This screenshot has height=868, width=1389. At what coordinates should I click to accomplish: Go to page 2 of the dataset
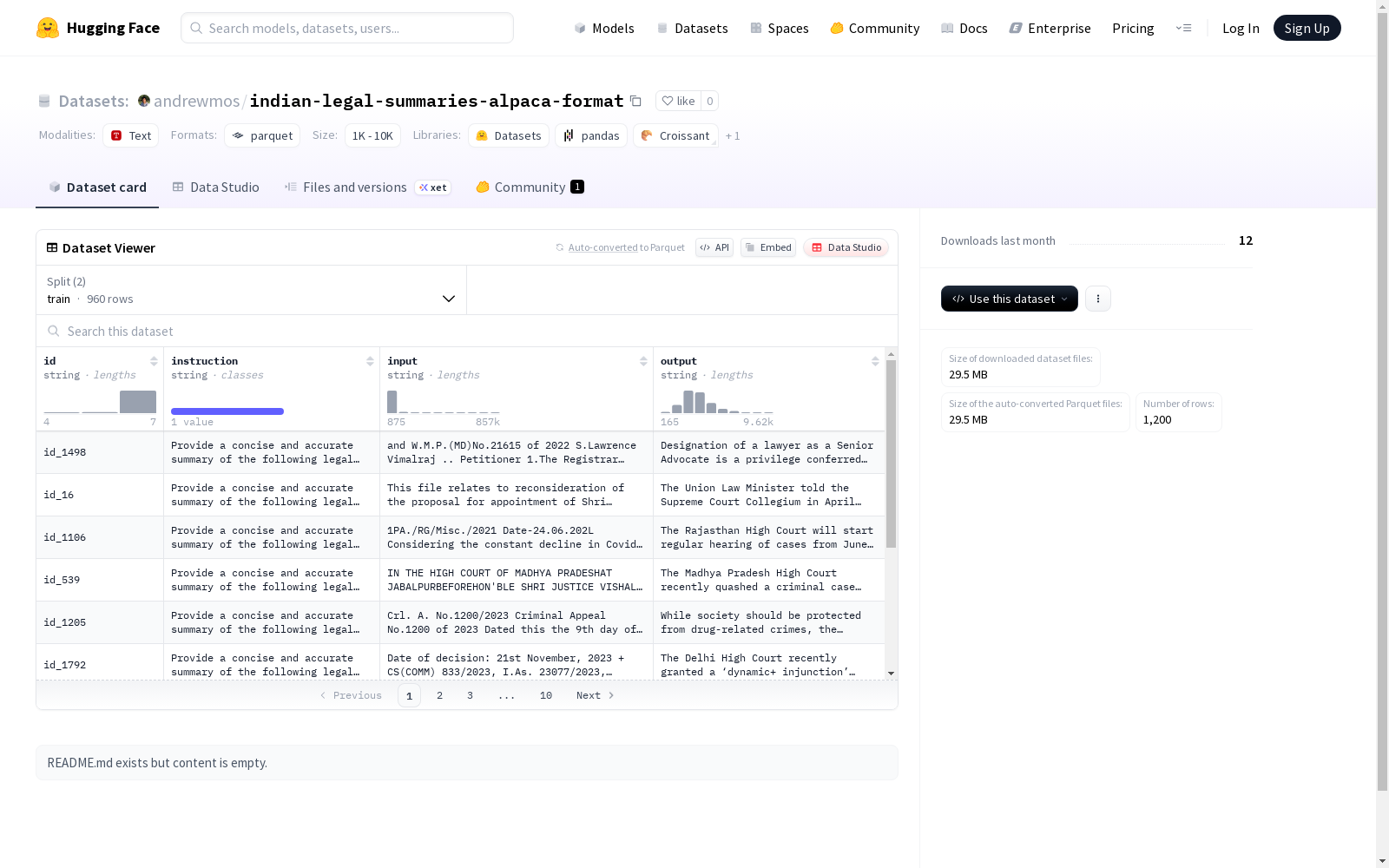(440, 695)
